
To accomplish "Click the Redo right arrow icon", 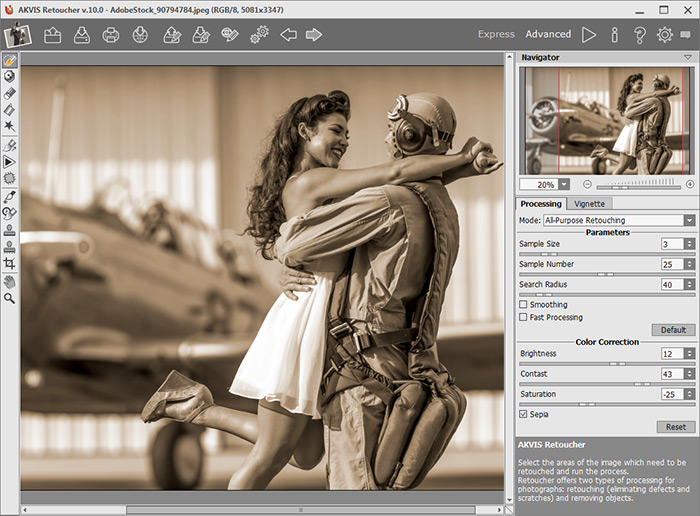I will (314, 35).
